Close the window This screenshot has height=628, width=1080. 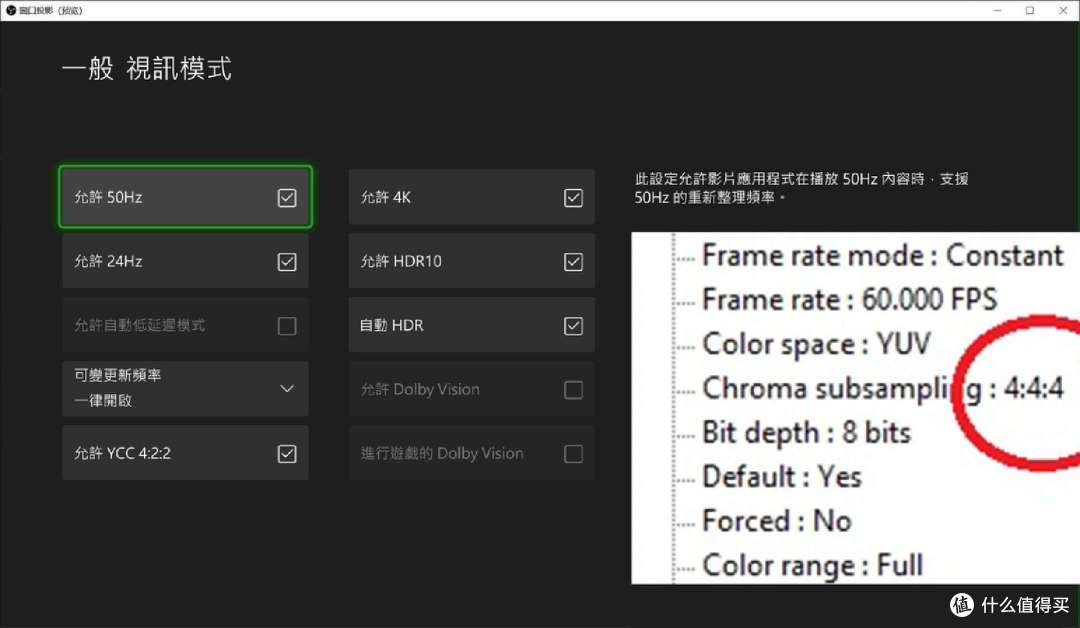1063,10
